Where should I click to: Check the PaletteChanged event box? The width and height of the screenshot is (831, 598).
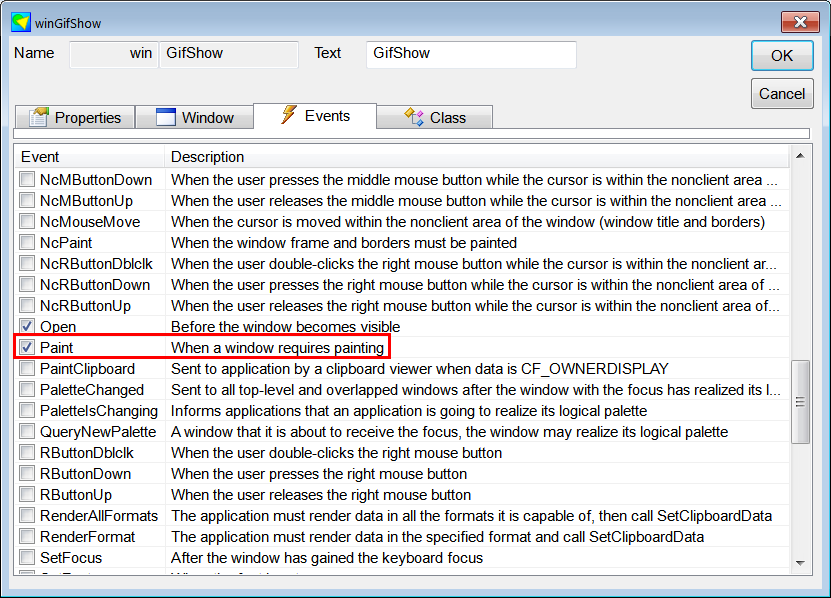[x=27, y=389]
